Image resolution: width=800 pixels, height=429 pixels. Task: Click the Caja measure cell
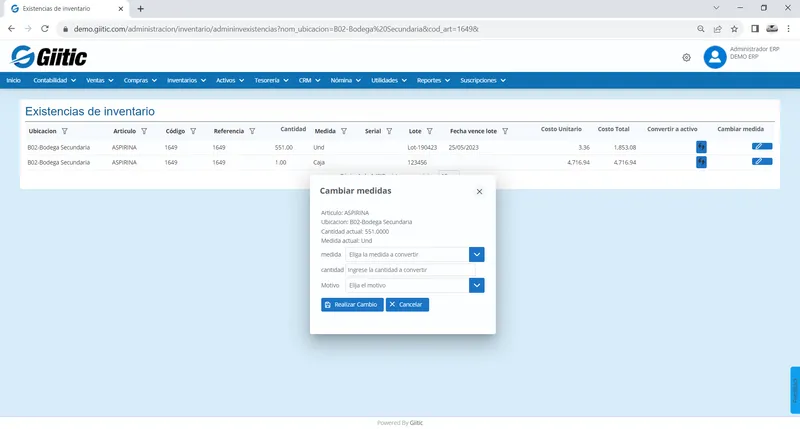point(319,162)
